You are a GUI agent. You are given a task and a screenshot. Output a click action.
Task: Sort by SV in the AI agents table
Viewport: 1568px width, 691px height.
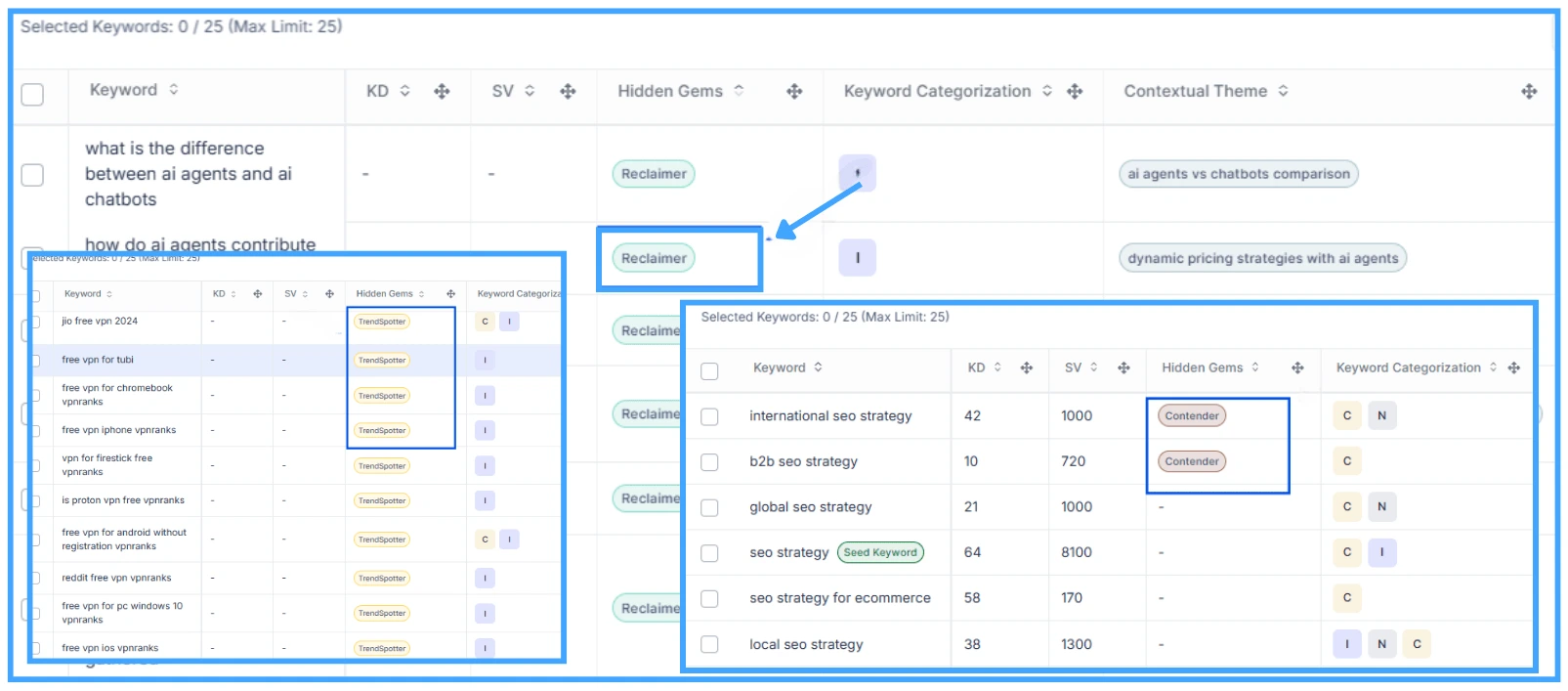point(530,91)
